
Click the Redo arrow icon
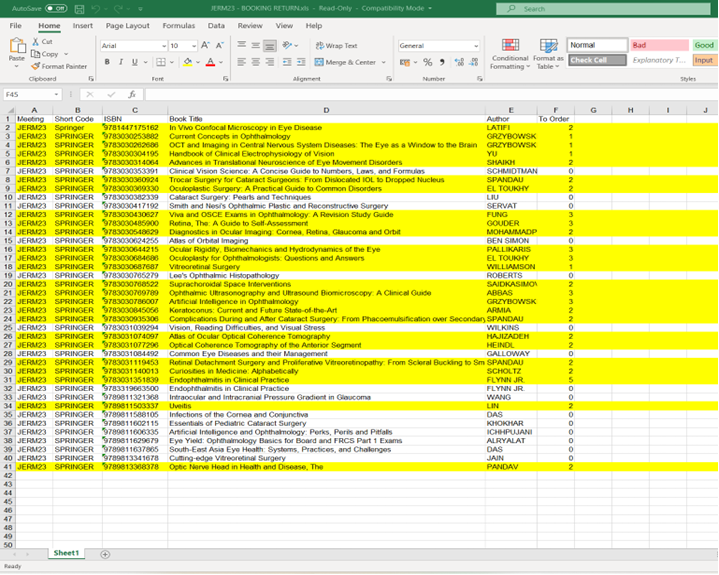click(x=118, y=9)
